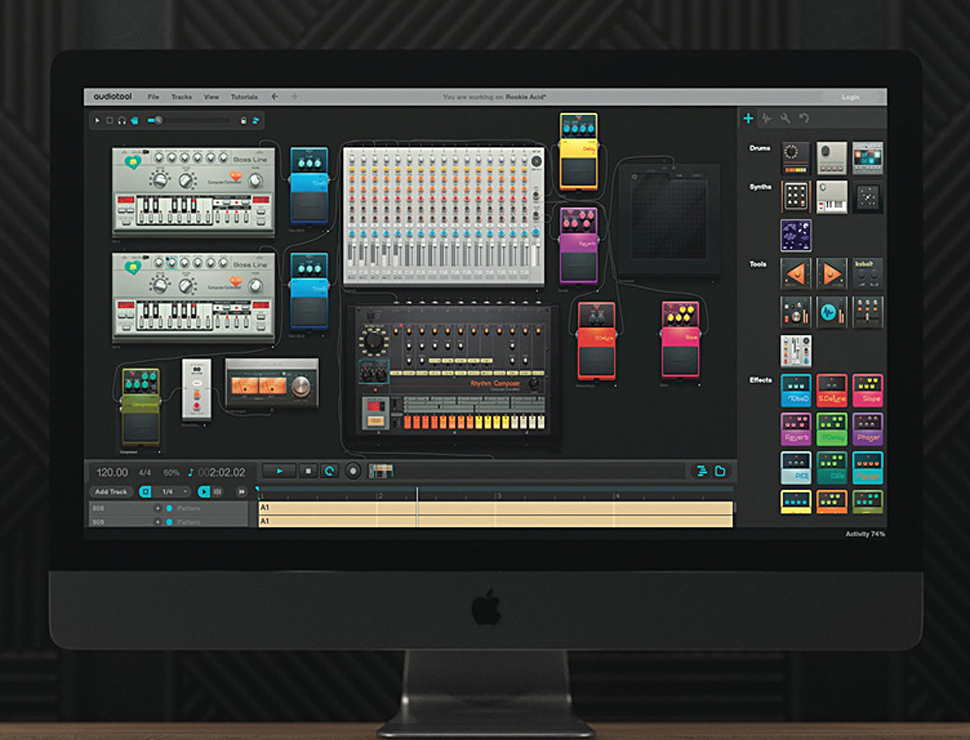Add the cyan Flanger effect pedal
The width and height of the screenshot is (970, 740).
coord(867,468)
